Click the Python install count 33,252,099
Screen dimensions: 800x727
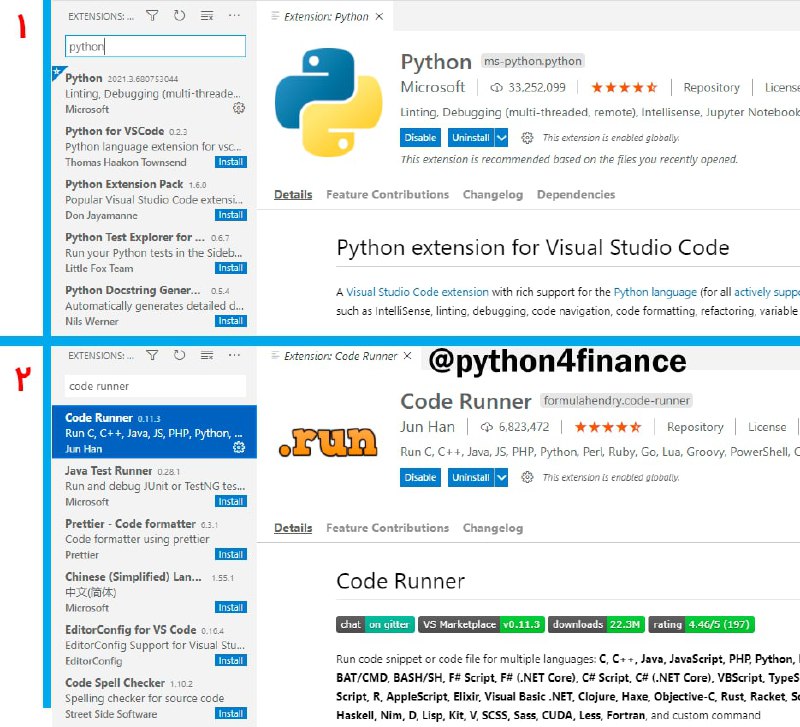point(528,88)
